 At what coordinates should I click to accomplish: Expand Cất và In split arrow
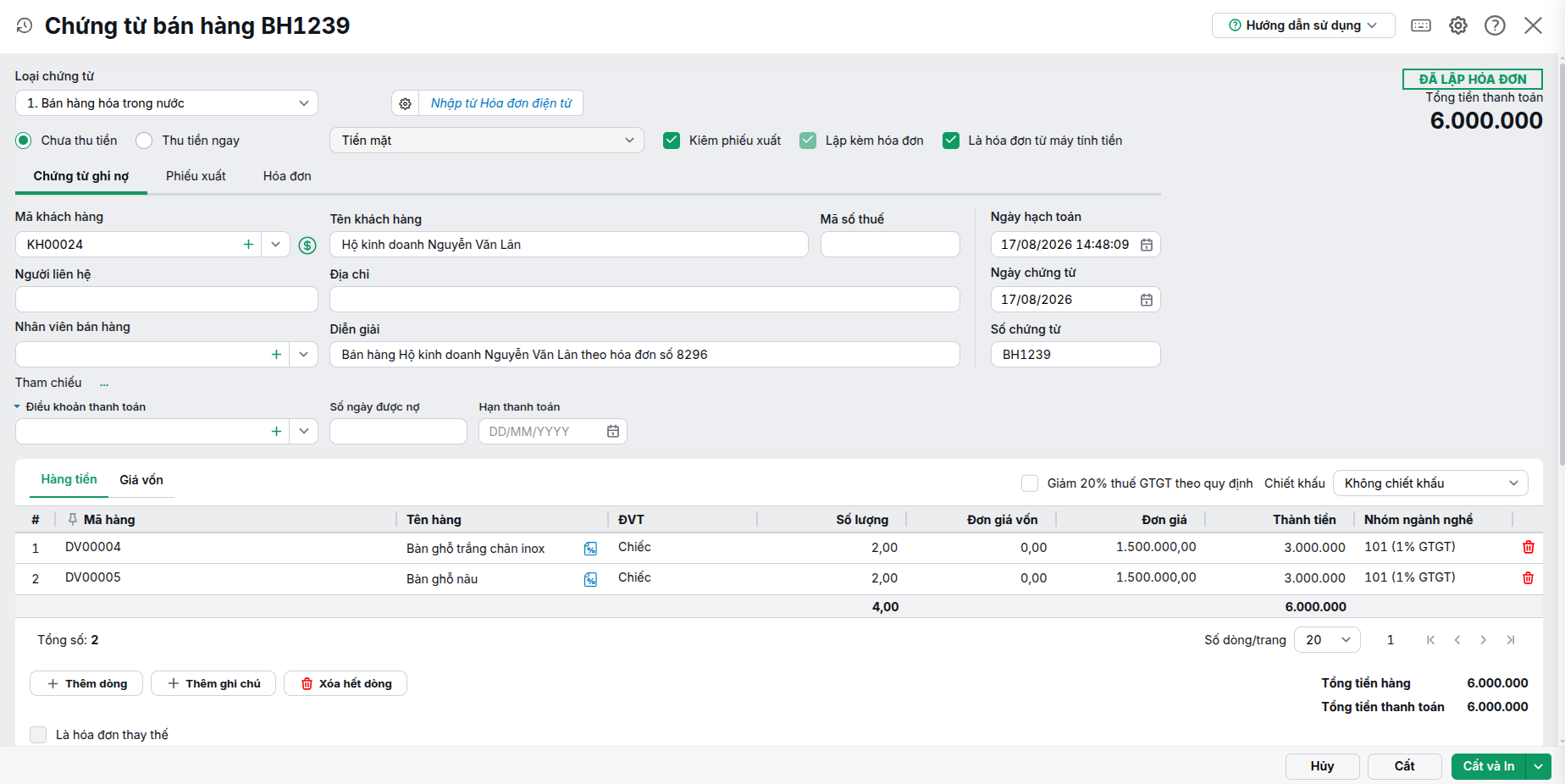pyautogui.click(x=1539, y=766)
